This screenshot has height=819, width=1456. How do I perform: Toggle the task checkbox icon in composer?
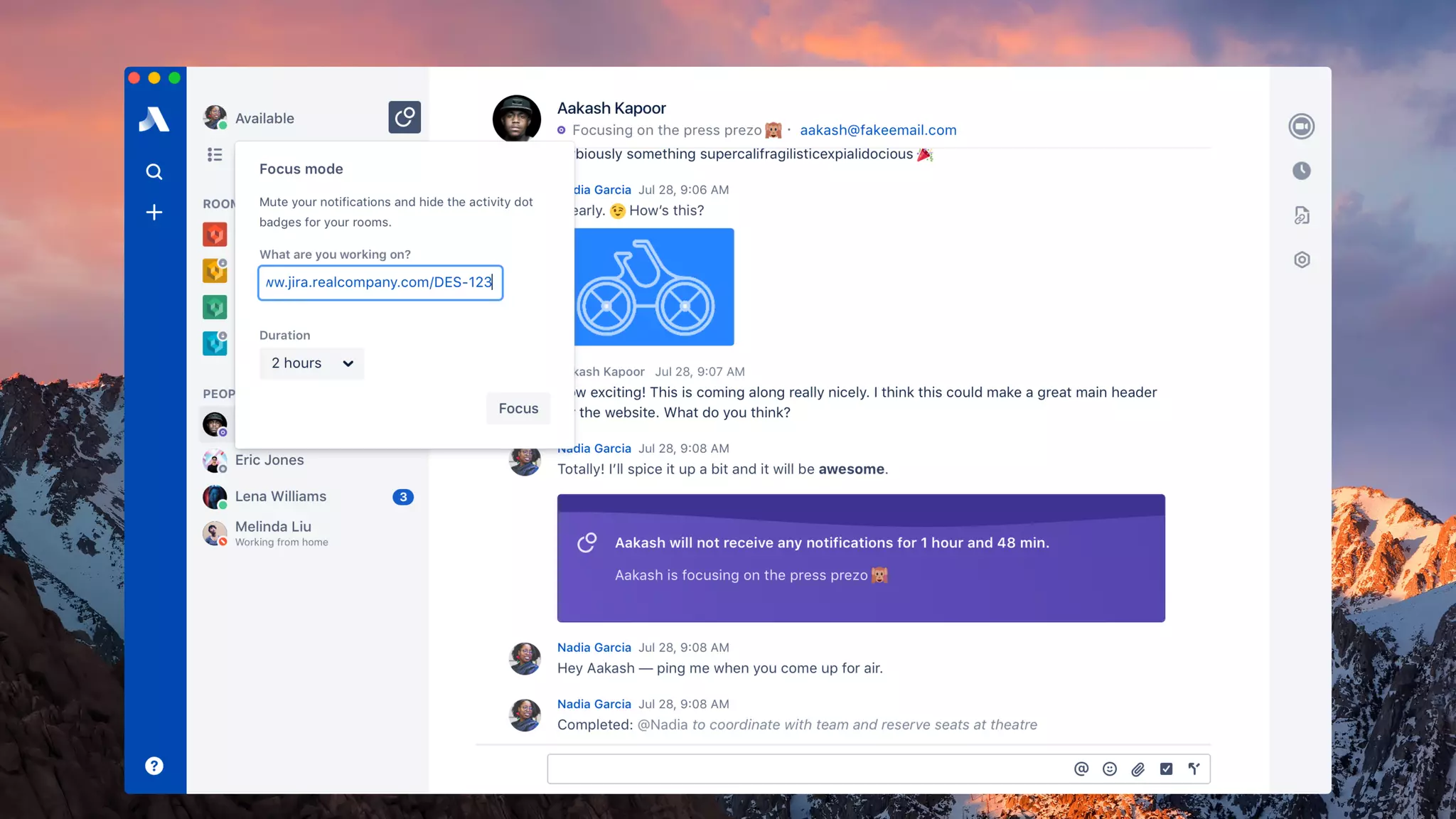pyautogui.click(x=1166, y=769)
